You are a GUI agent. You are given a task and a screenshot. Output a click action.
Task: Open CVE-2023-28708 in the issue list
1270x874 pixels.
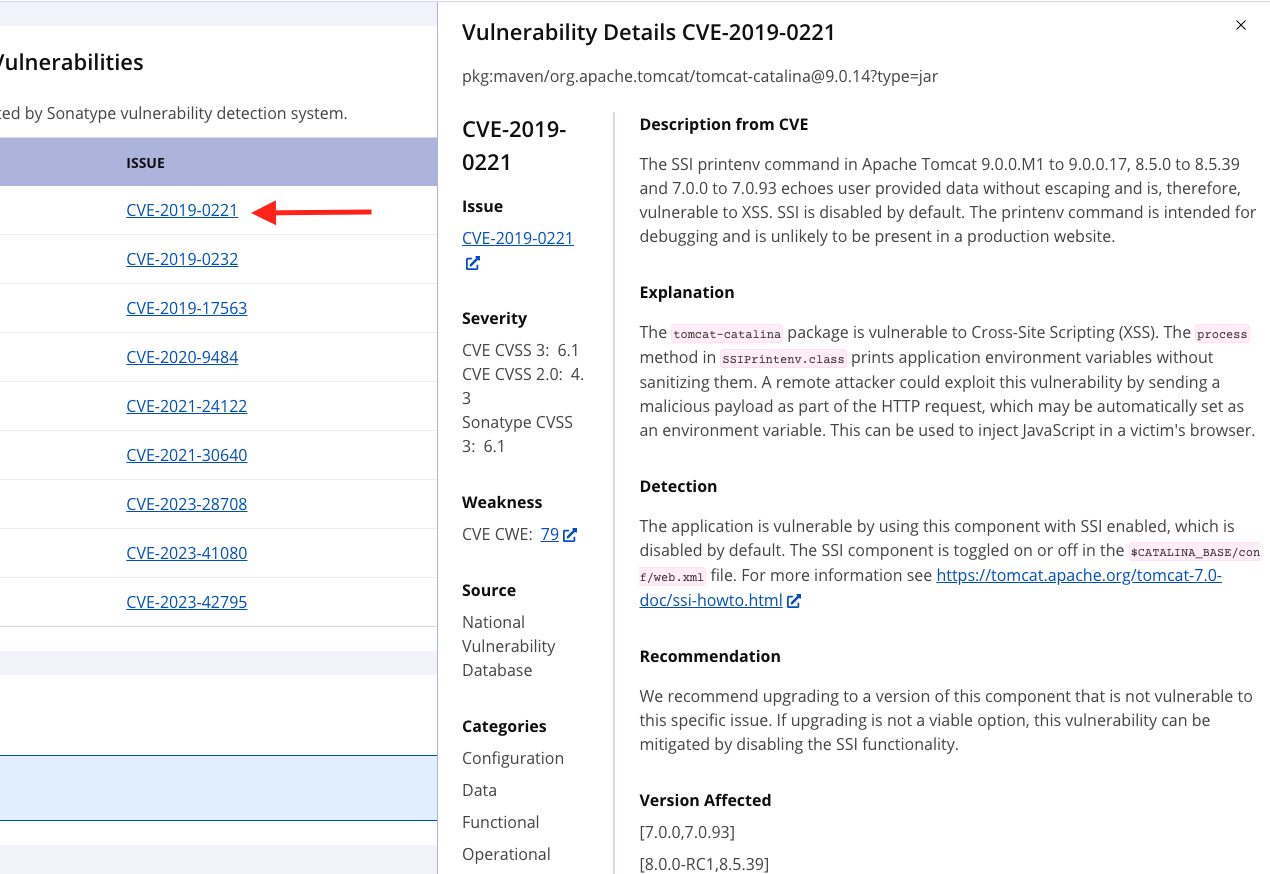pos(187,504)
